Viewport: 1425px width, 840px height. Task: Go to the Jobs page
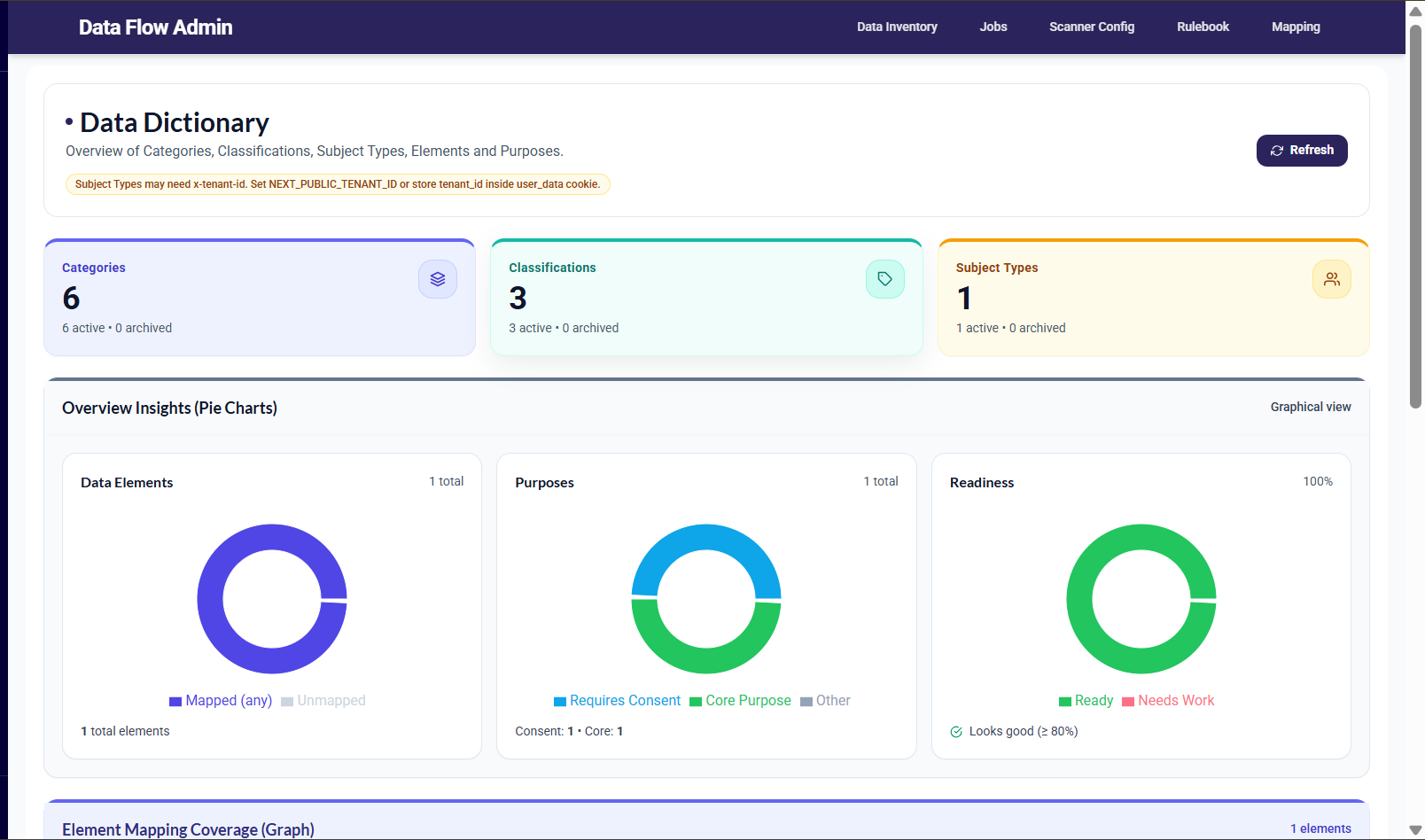[993, 27]
